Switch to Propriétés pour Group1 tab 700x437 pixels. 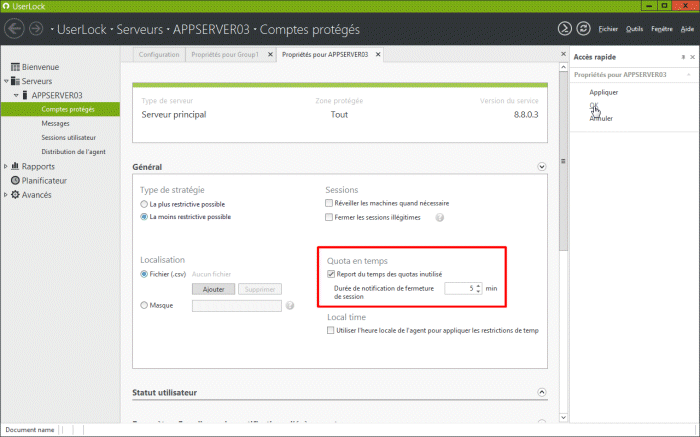pyautogui.click(x=225, y=54)
